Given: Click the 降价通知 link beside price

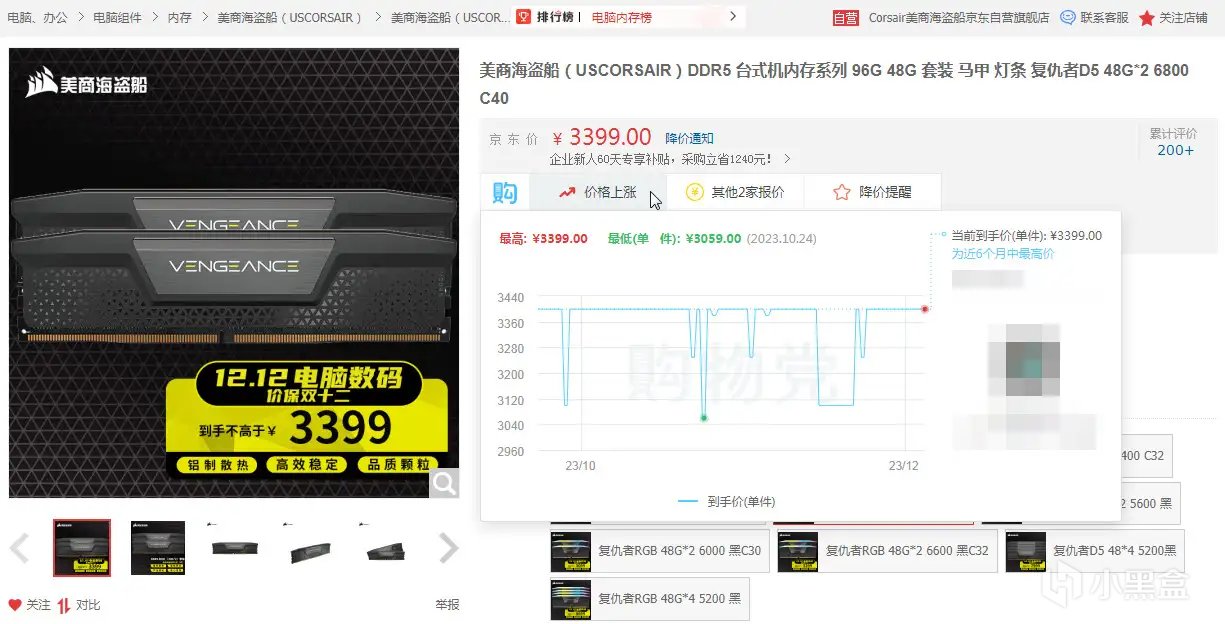Looking at the screenshot, I should click(690, 138).
